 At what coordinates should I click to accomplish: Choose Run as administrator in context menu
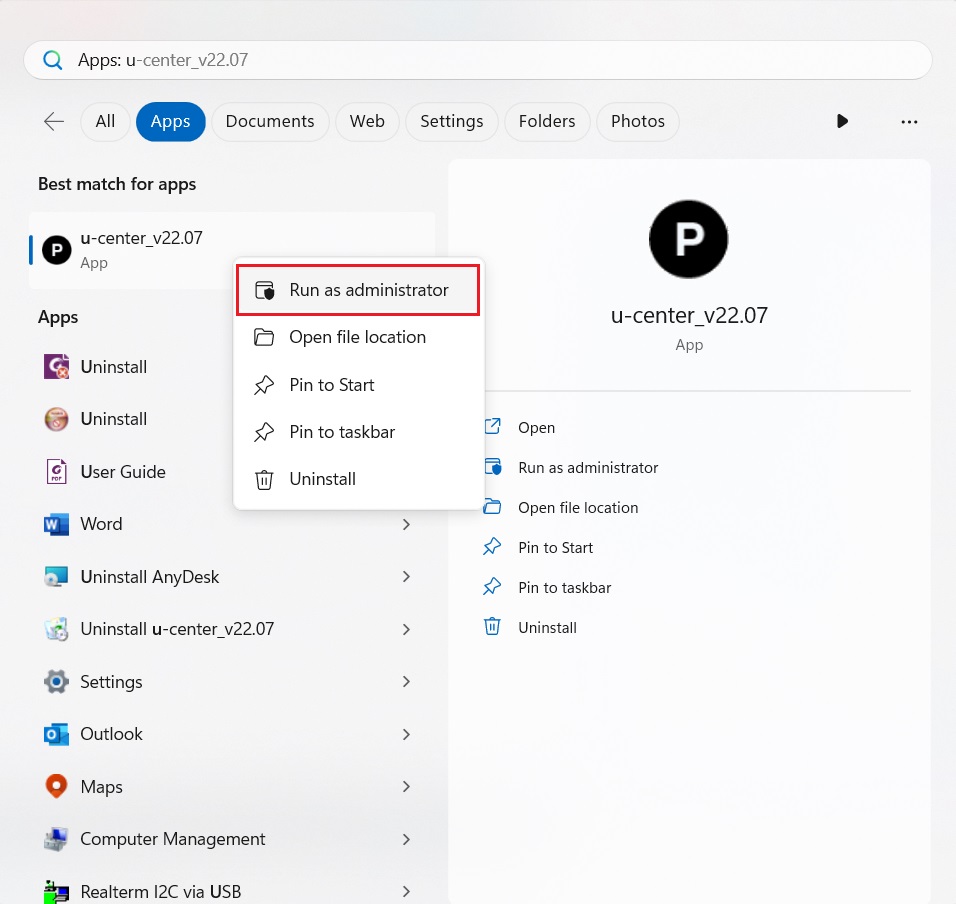click(x=358, y=290)
